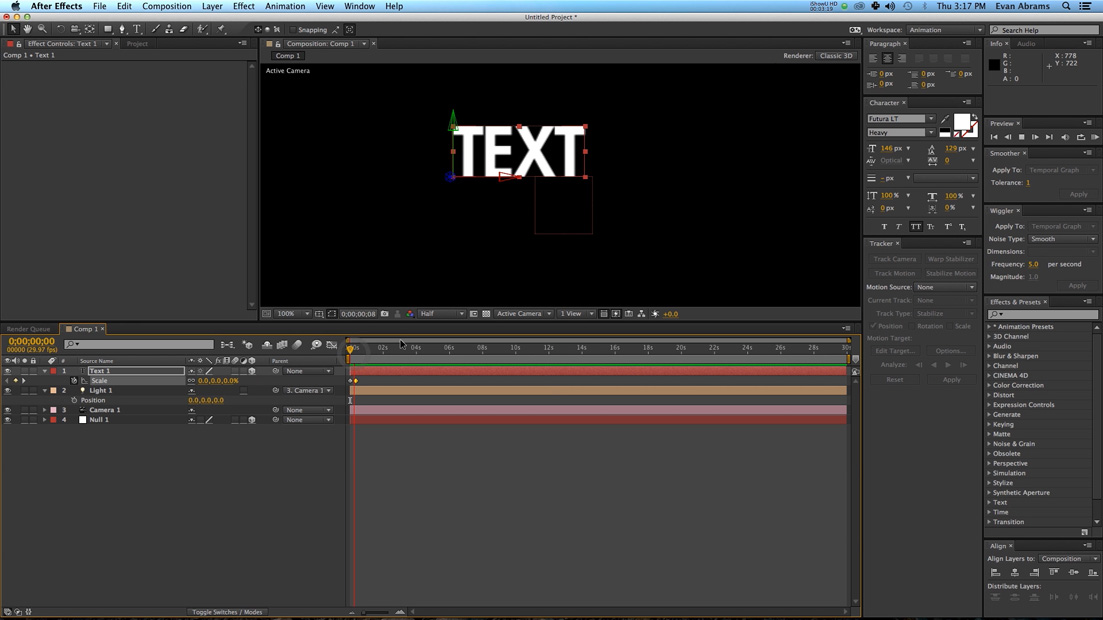Select the Unified Camera tool
Image resolution: width=1103 pixels, height=620 pixels.
[x=75, y=30]
